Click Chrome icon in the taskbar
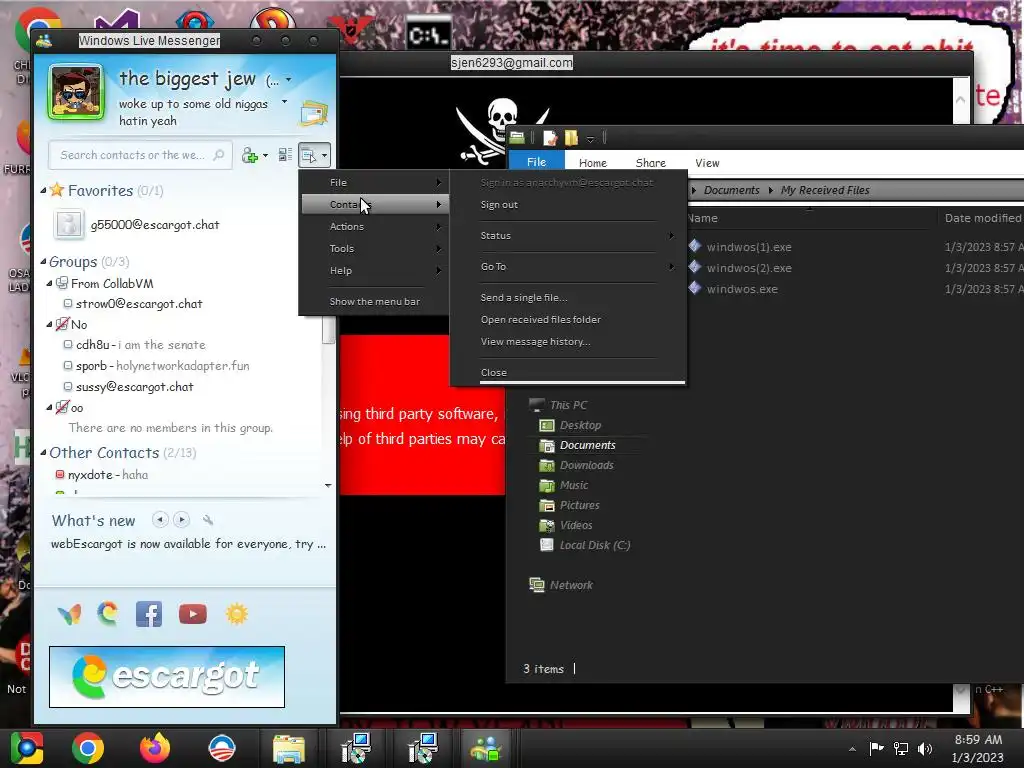Image resolution: width=1024 pixels, height=768 pixels. click(x=88, y=748)
